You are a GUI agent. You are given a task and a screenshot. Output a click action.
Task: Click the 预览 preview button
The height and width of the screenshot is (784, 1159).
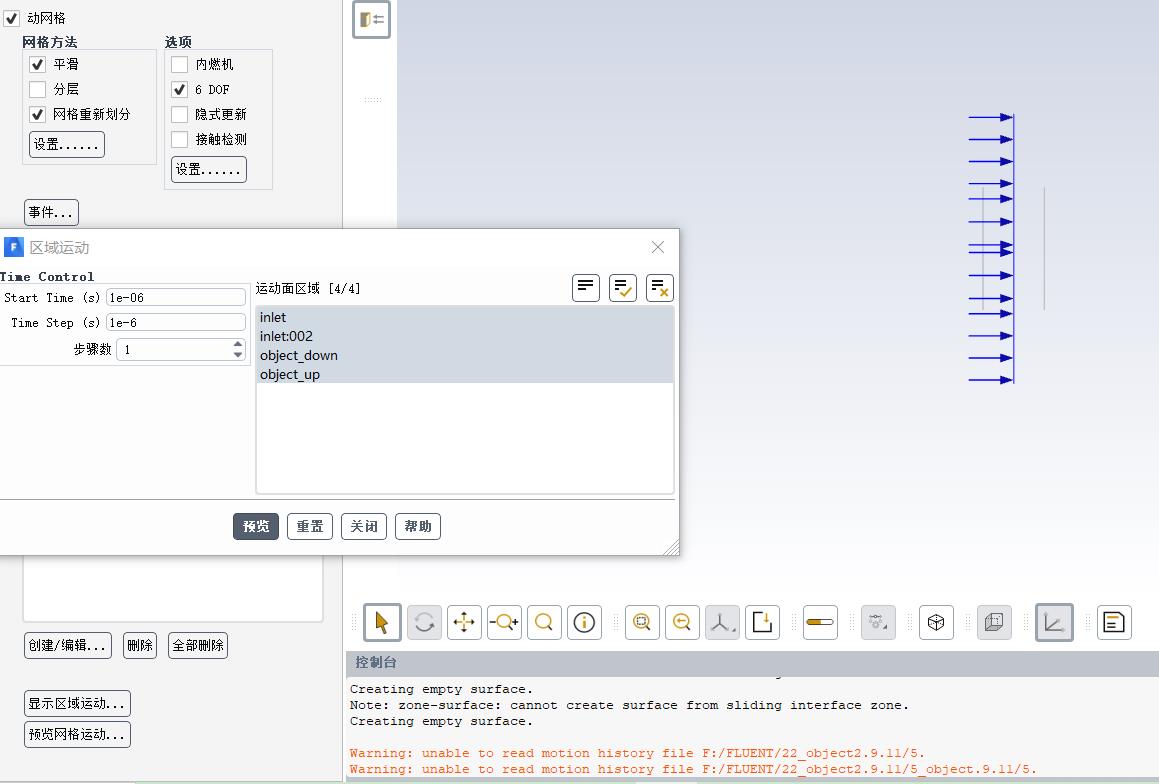[256, 526]
